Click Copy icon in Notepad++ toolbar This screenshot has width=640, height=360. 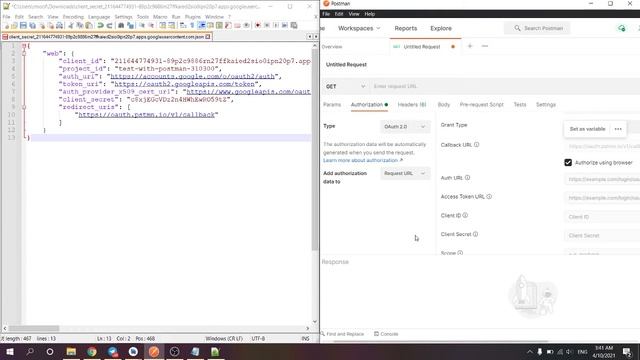click(80, 25)
